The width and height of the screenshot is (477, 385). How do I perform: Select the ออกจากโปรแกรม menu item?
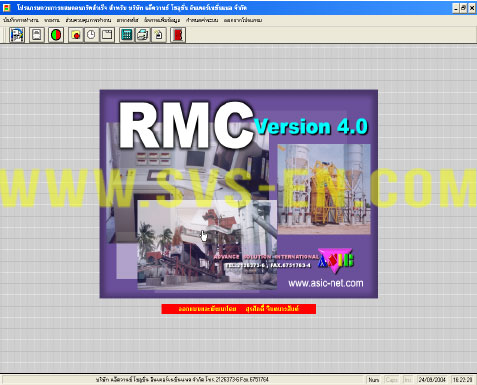pos(243,20)
